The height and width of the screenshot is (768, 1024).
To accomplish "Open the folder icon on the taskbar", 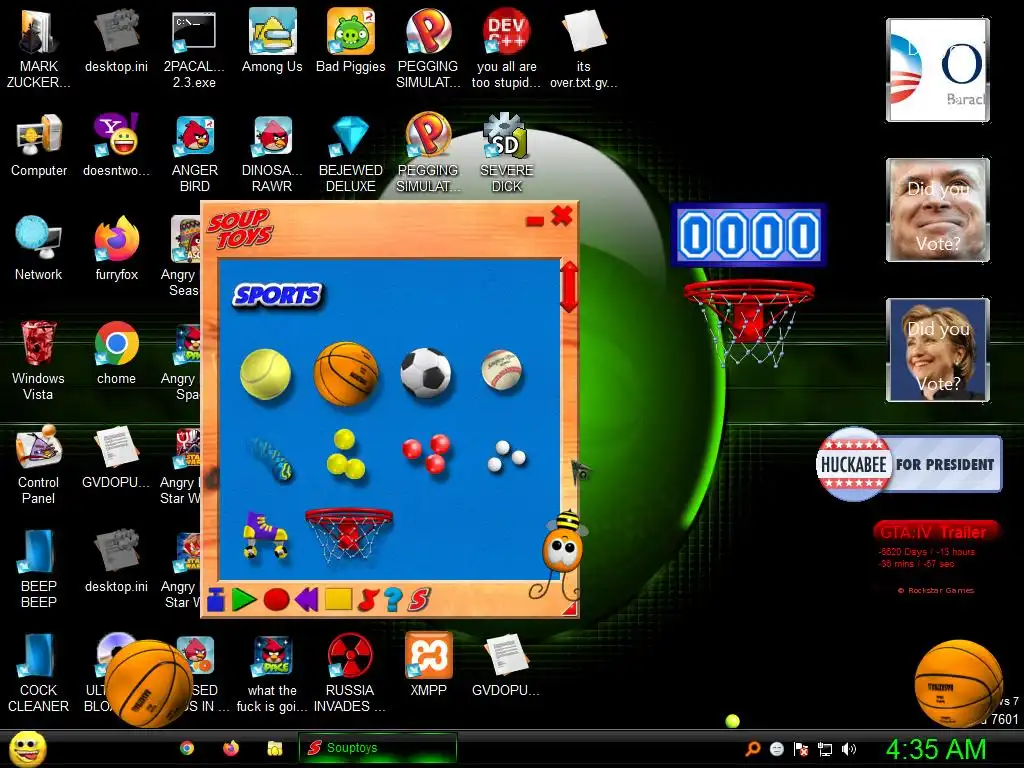I will [274, 748].
